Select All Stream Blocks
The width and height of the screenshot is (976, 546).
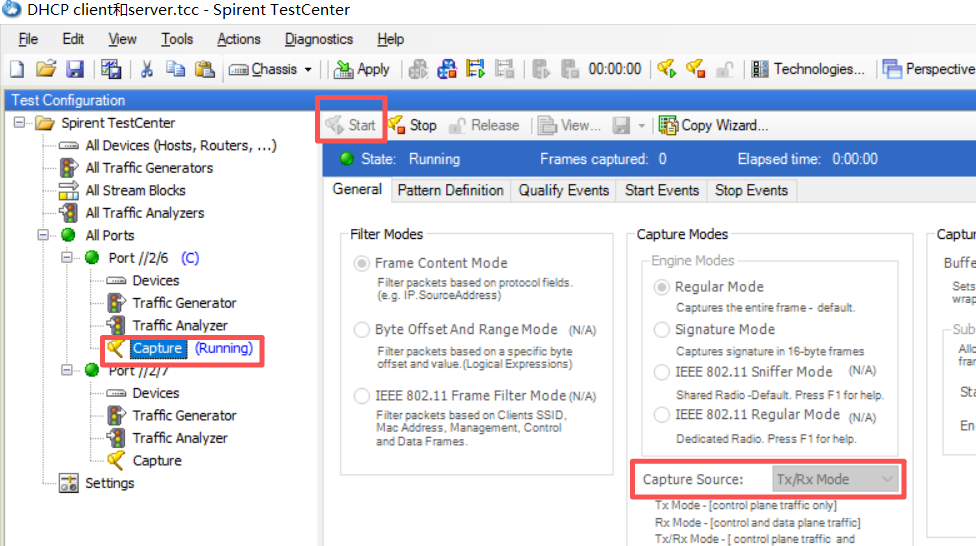tap(135, 190)
